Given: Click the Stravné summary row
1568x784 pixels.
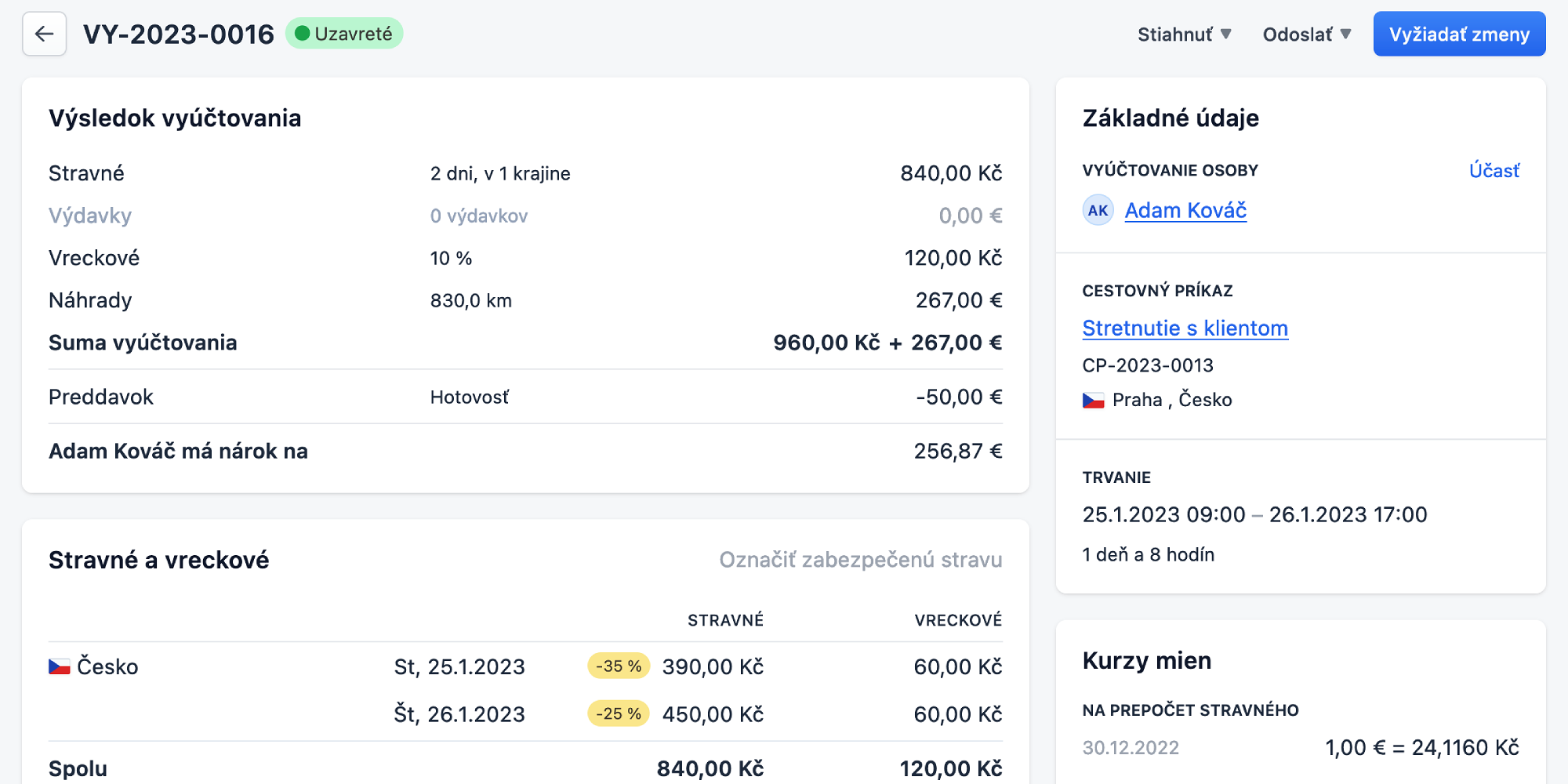Looking at the screenshot, I should pos(525,173).
